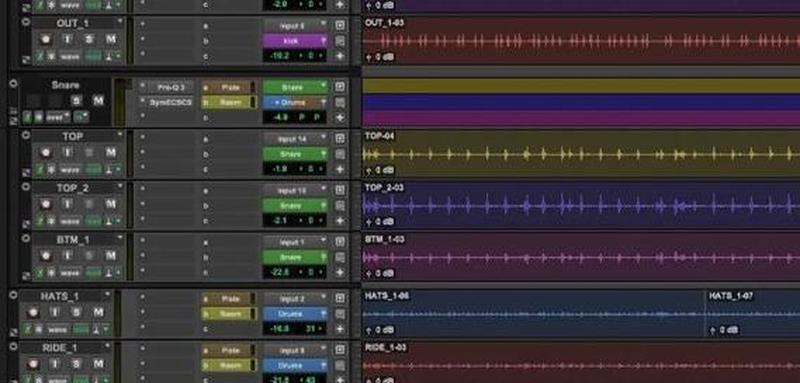The height and width of the screenshot is (383, 800).
Task: Enable input monitoring on OUT_1 track
Action: tap(67, 39)
